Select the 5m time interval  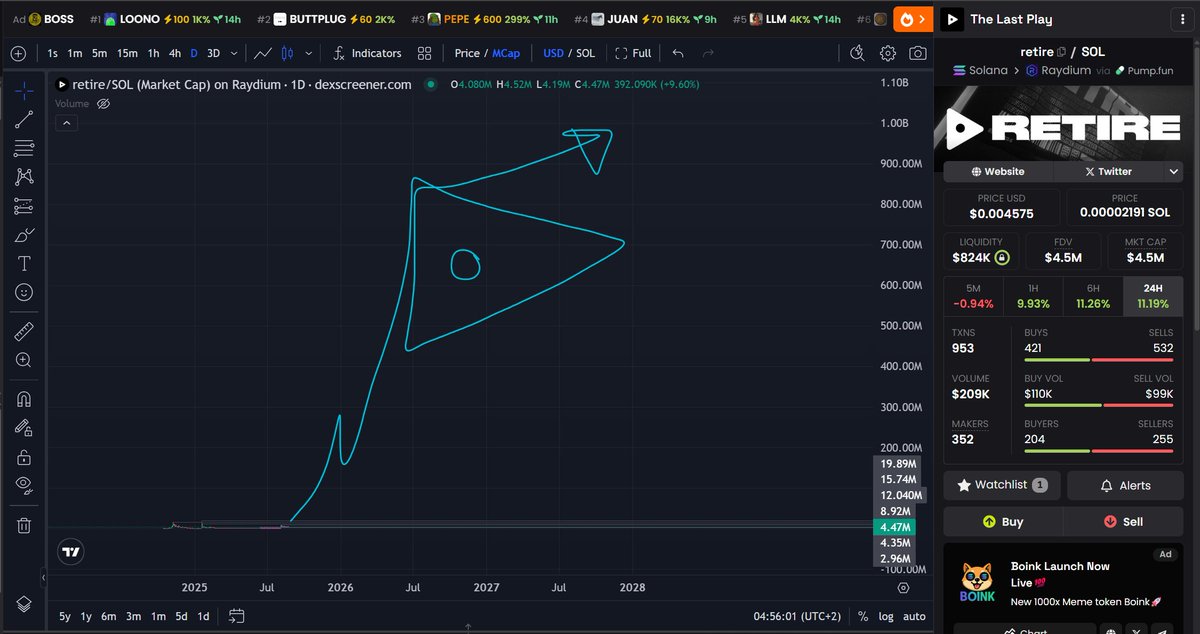point(99,53)
